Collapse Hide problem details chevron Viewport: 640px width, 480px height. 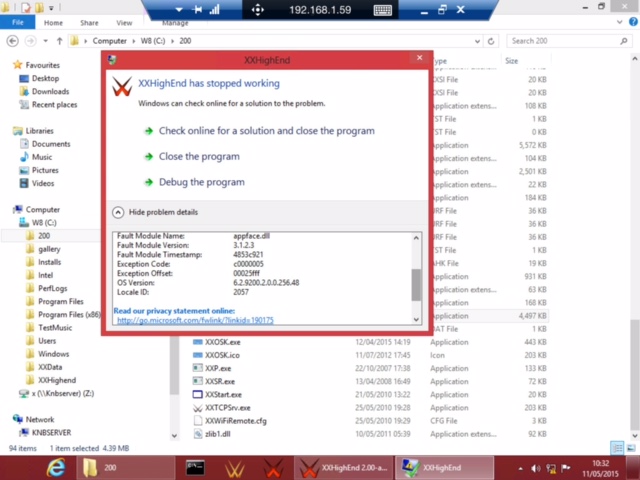point(118,212)
